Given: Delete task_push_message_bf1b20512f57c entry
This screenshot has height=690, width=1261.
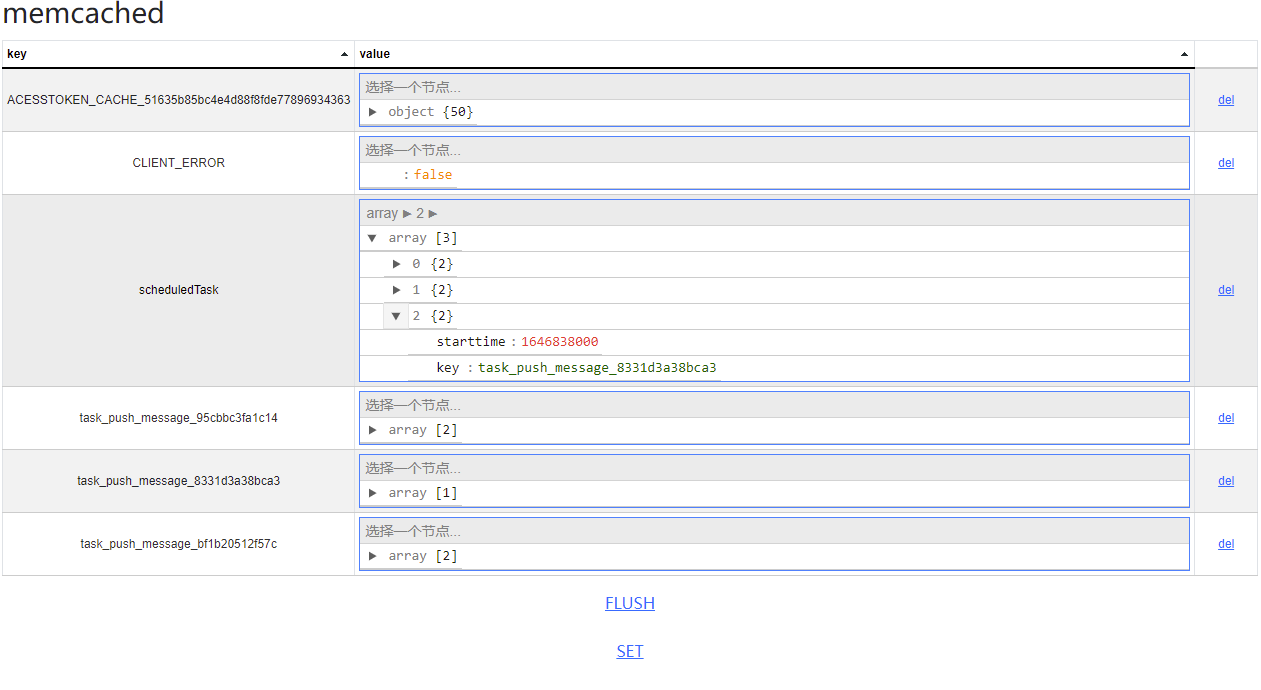Looking at the screenshot, I should [x=1226, y=544].
